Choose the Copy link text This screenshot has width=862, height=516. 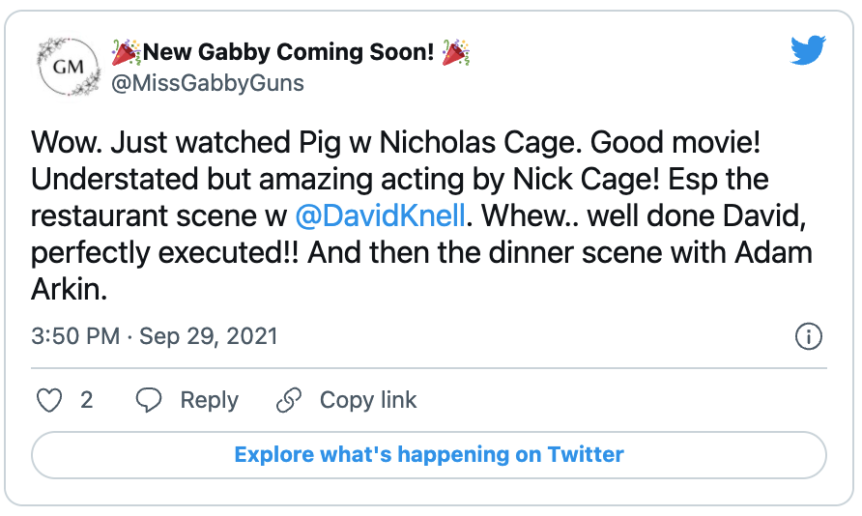tap(368, 401)
